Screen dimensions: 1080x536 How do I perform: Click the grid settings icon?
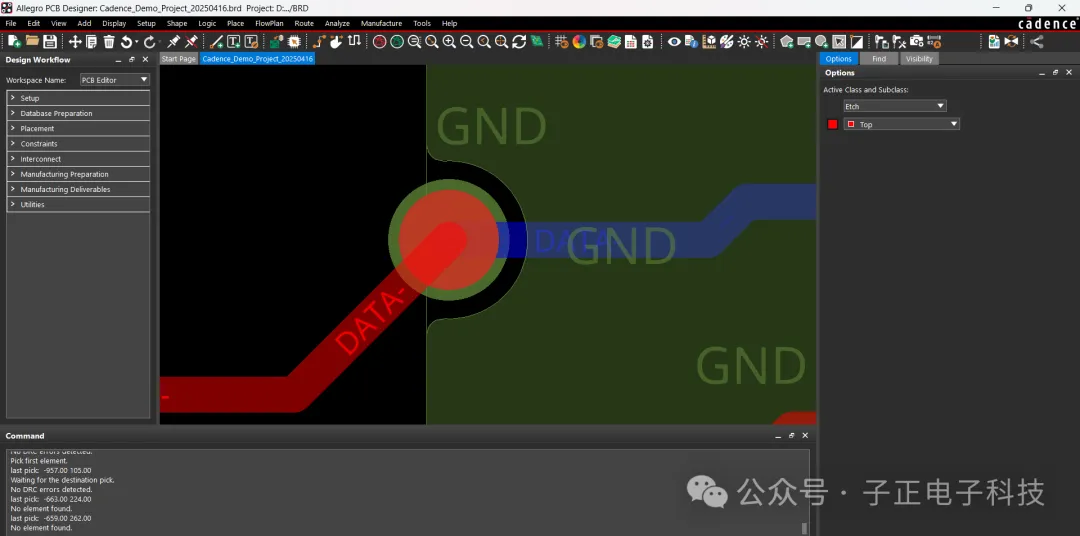click(x=561, y=41)
